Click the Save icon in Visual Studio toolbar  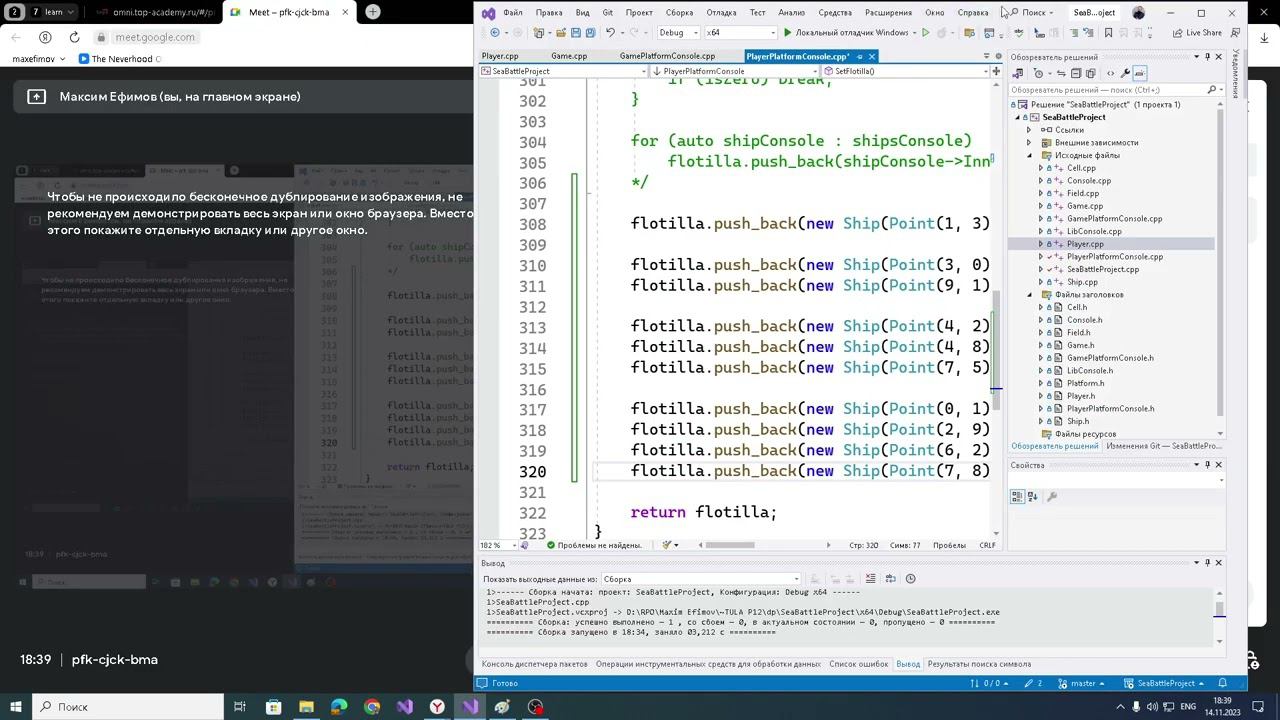click(x=574, y=33)
